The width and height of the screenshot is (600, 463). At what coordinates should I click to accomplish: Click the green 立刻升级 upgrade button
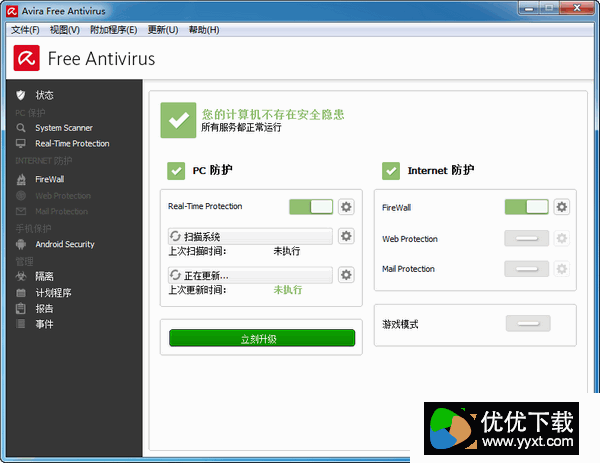pos(262,338)
